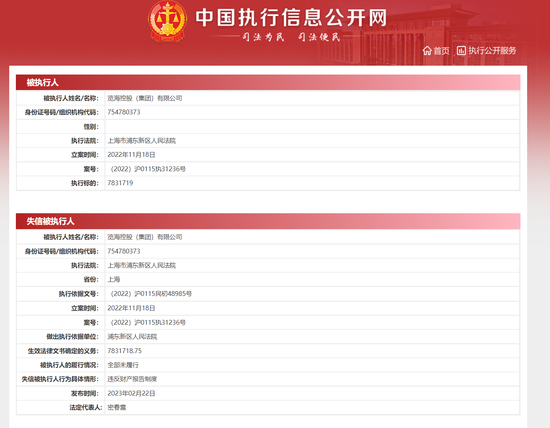
Task: Click the home icon beside 首页
Action: pos(427,51)
